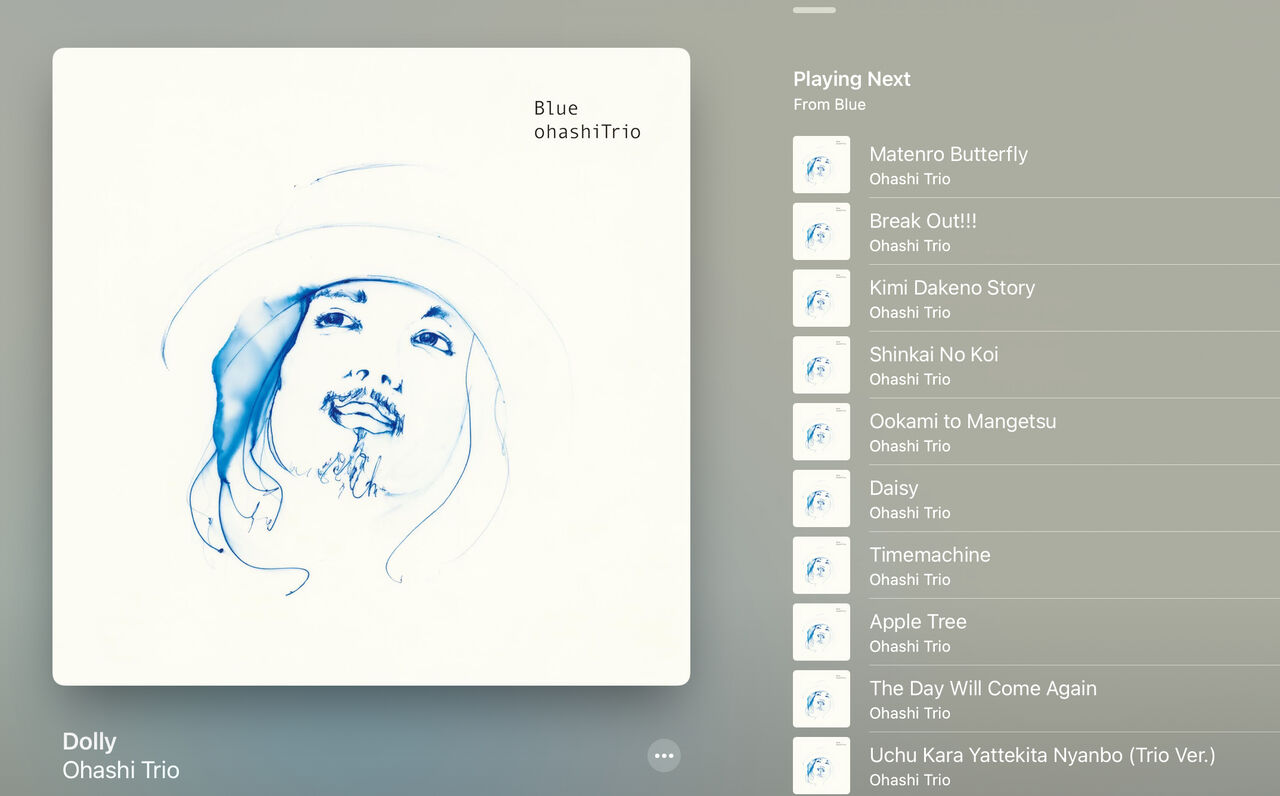Open the Apple Tree album thumbnail
This screenshot has height=796, width=1280.
click(821, 632)
